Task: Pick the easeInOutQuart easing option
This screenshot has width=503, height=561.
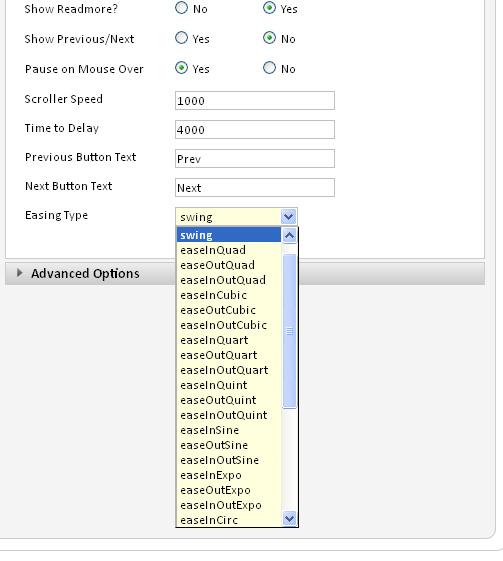Action: pos(229,370)
